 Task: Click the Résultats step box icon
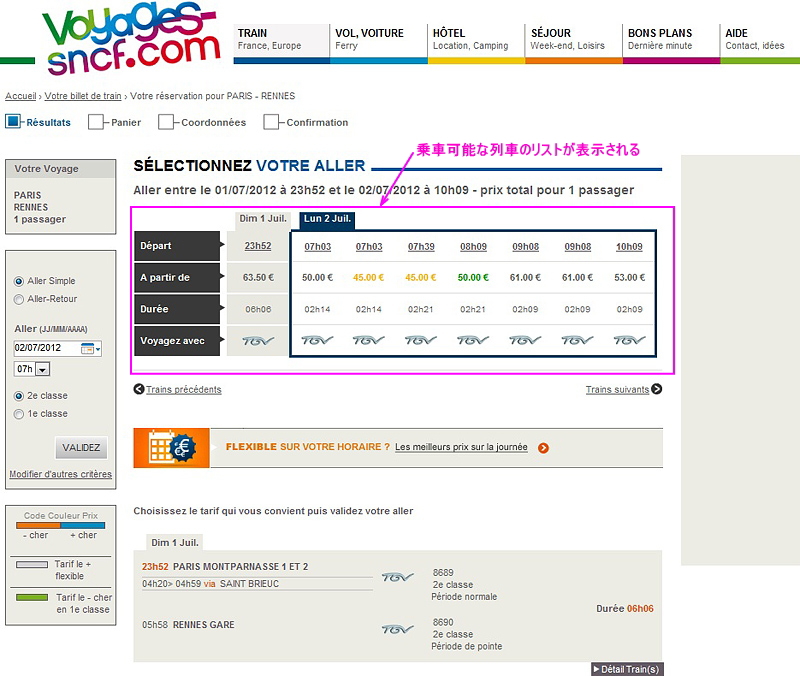(x=13, y=121)
